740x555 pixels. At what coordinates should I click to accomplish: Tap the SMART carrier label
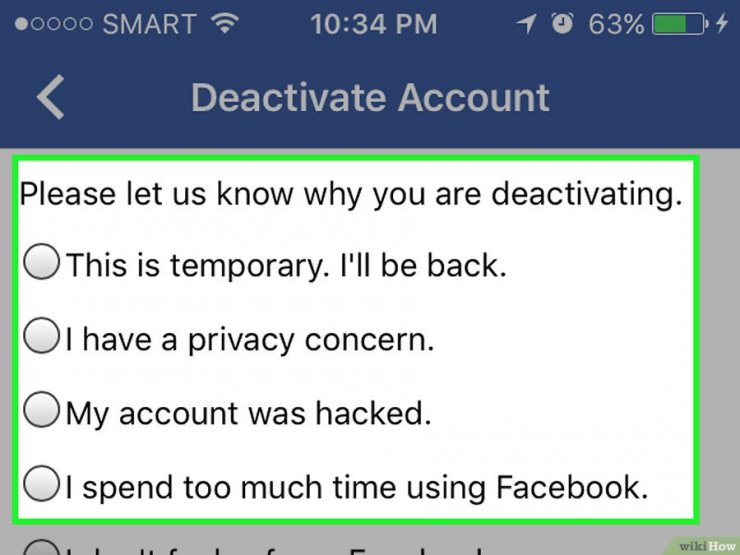point(150,24)
